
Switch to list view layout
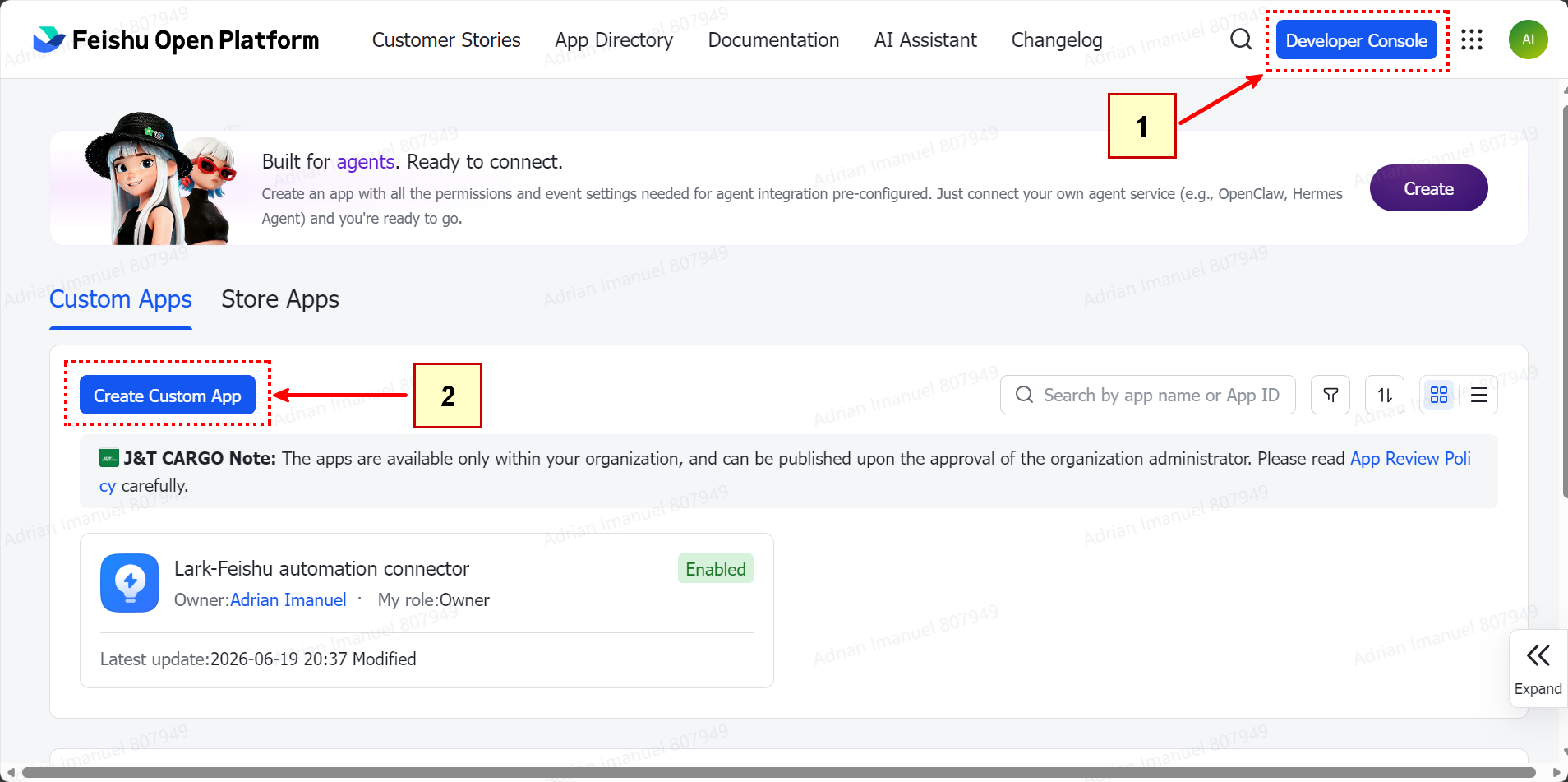(x=1479, y=395)
